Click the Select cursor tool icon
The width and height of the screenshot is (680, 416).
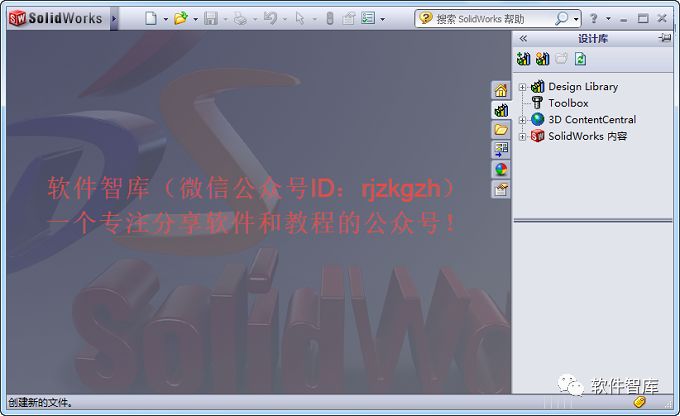click(x=300, y=18)
